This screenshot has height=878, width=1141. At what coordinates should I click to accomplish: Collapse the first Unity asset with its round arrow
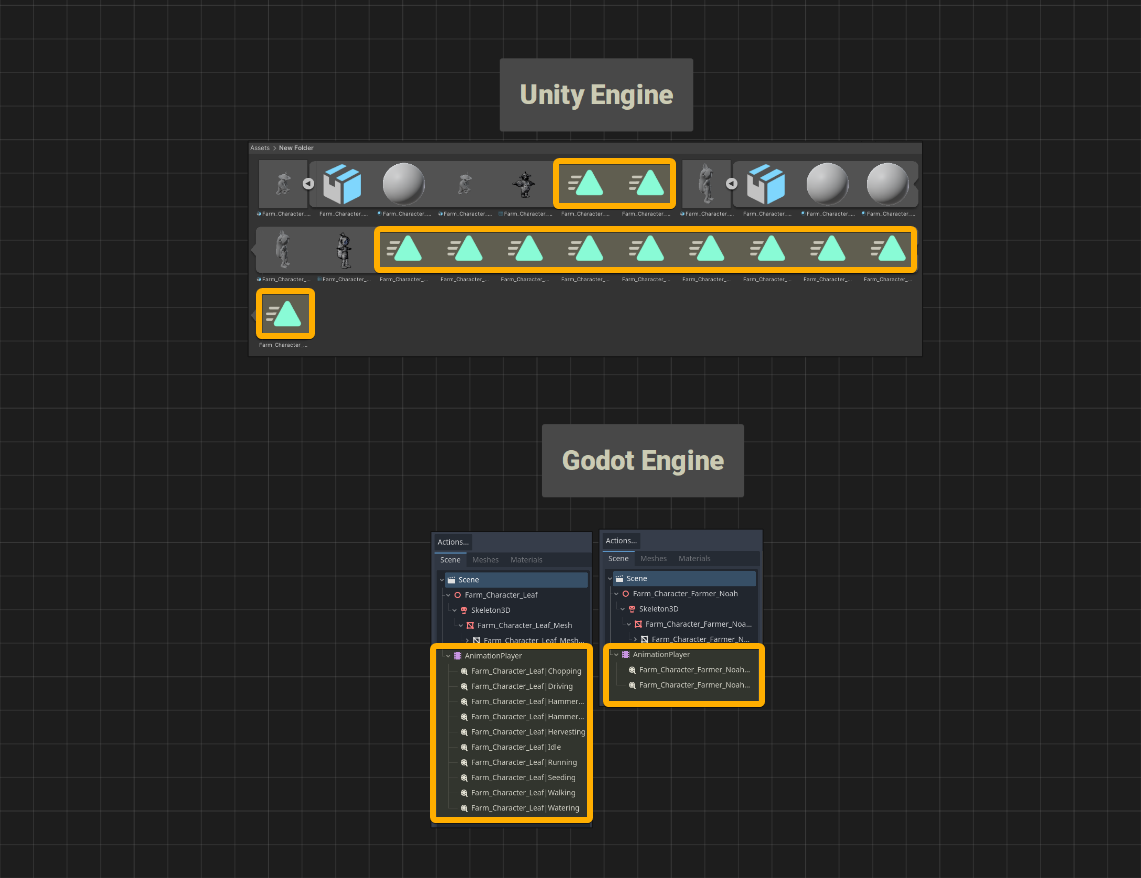309,184
